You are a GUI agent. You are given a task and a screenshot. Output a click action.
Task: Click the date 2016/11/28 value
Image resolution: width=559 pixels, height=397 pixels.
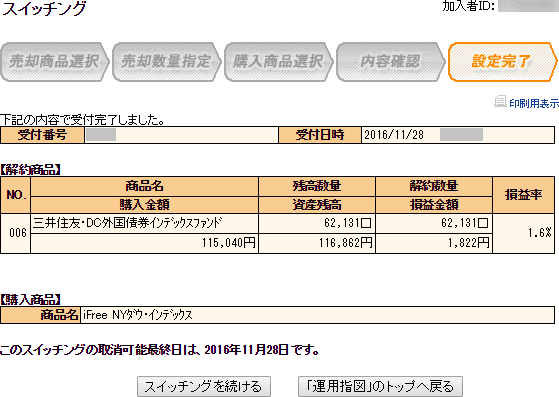pyautogui.click(x=394, y=135)
